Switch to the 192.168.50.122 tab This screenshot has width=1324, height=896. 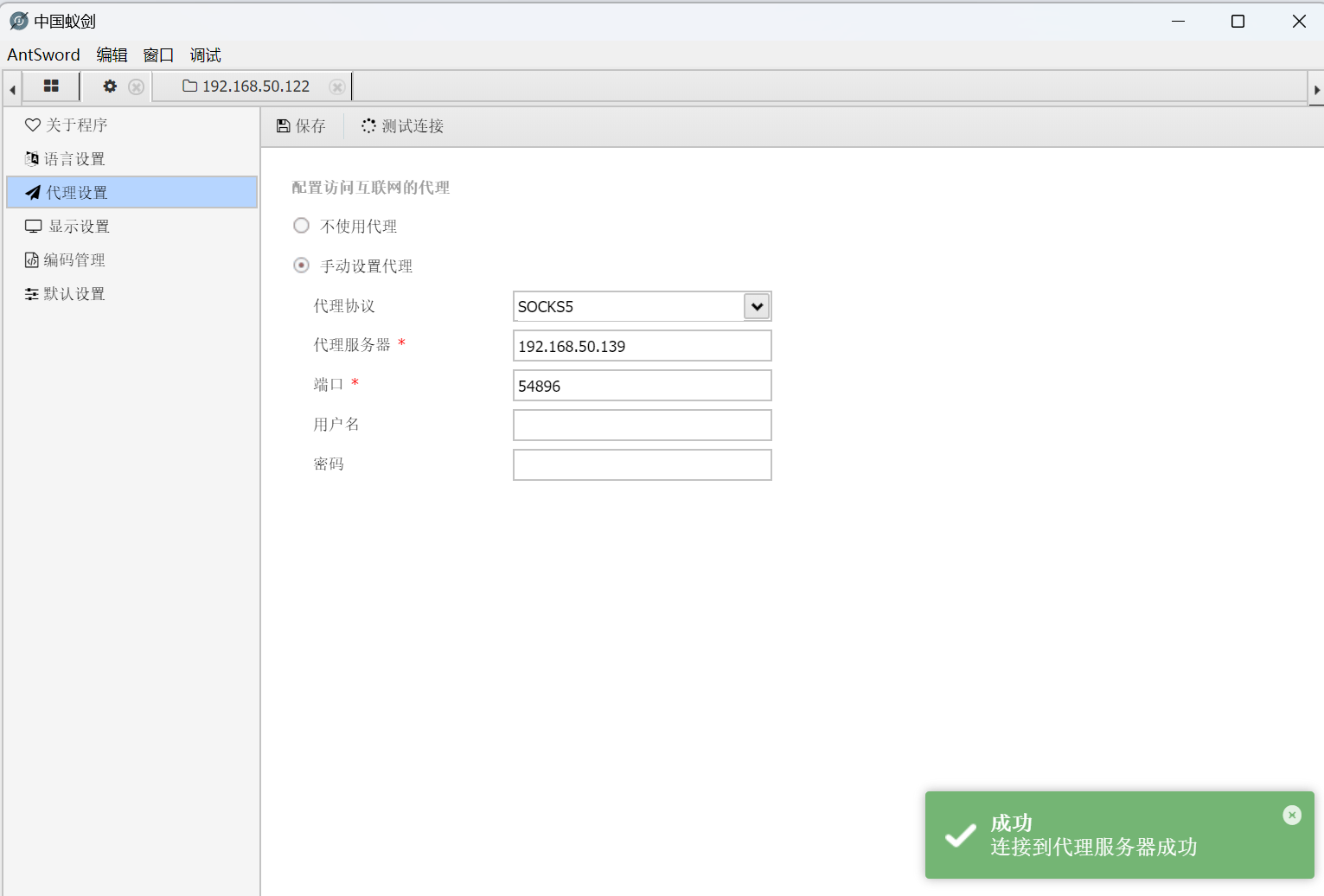click(252, 86)
